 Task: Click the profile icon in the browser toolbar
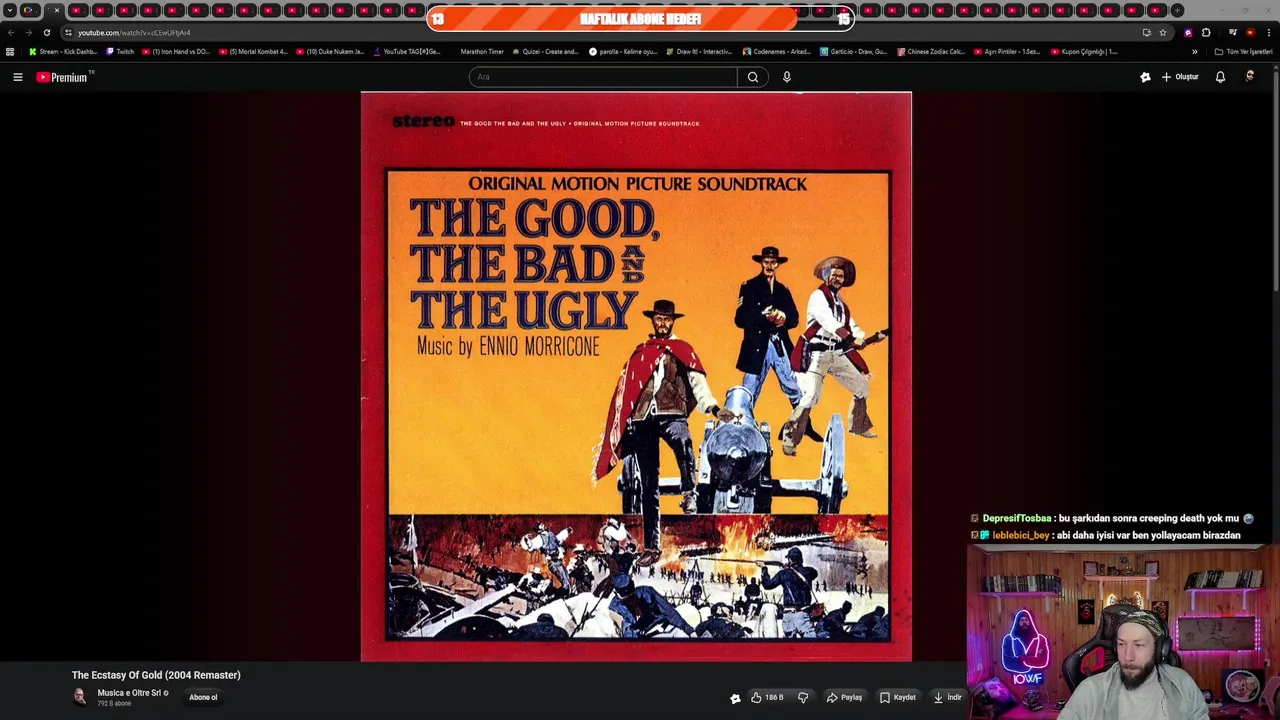1250,32
